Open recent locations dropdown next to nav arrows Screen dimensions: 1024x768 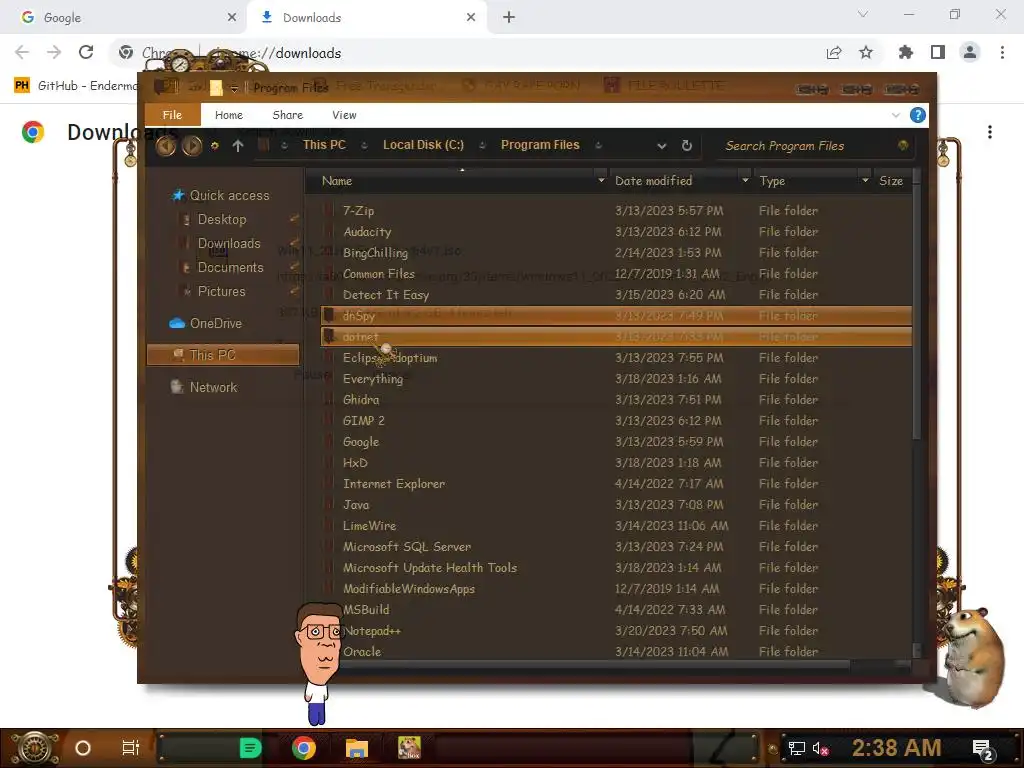(x=214, y=146)
